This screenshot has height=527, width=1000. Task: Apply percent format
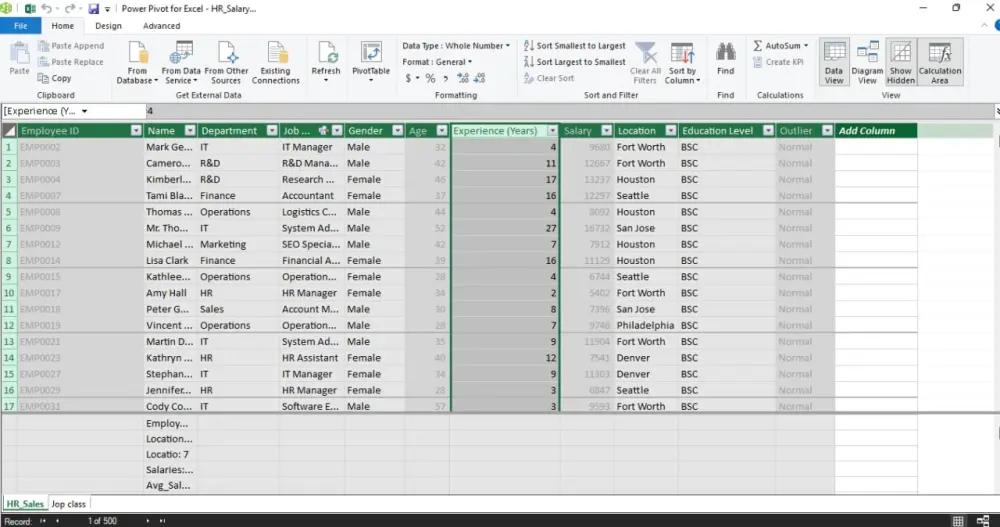tap(430, 78)
